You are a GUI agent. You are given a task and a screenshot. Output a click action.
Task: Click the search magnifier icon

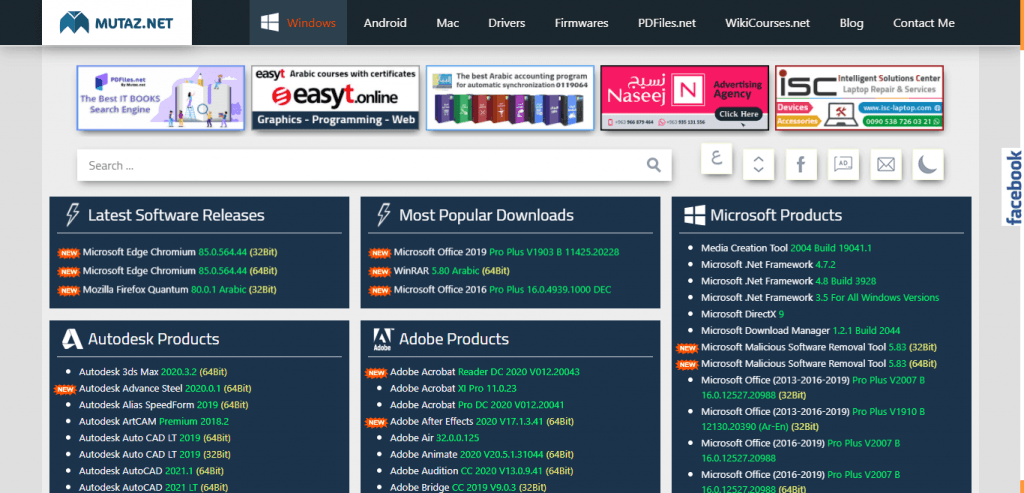[x=653, y=166]
